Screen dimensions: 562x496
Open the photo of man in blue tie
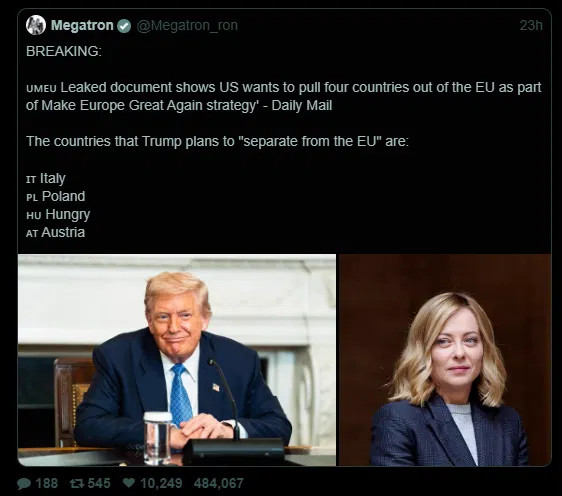point(177,360)
